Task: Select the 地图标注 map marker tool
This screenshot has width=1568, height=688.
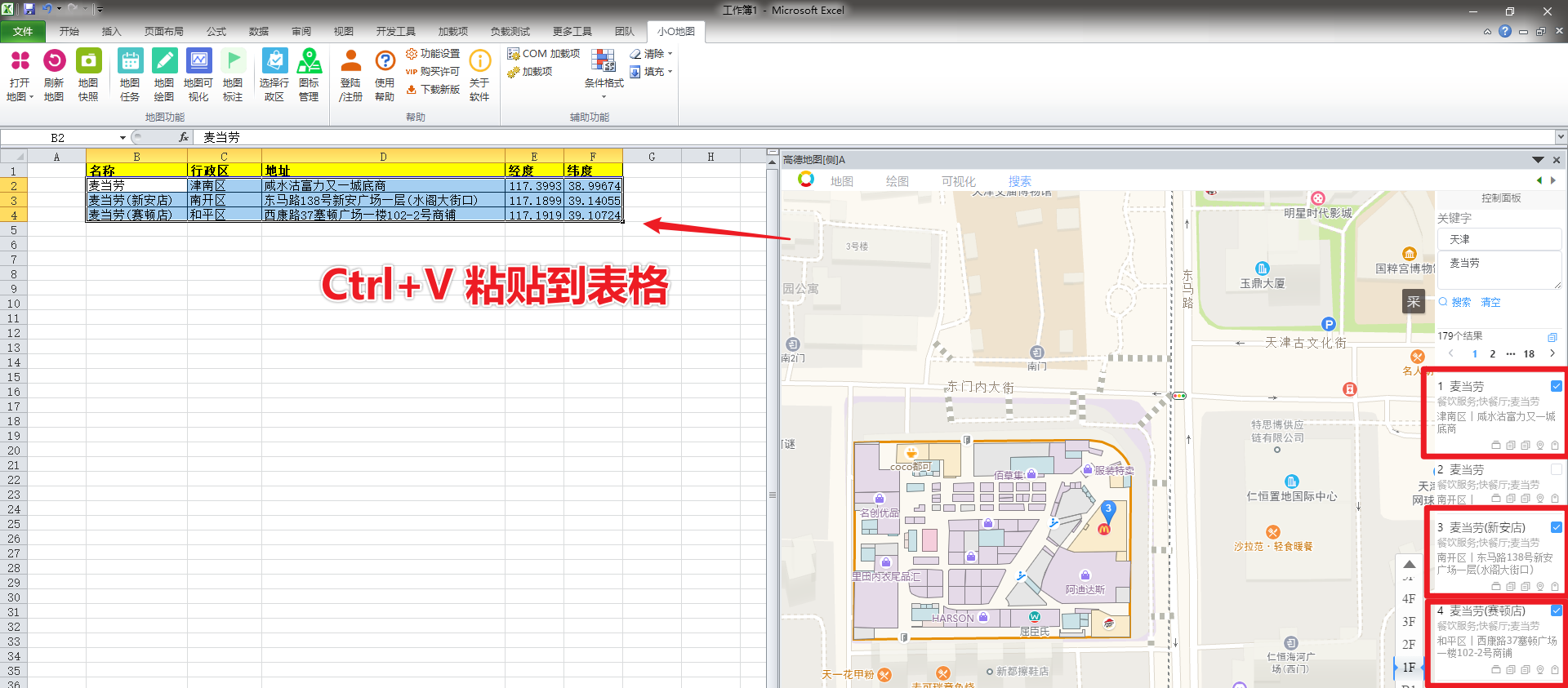Action: [233, 75]
